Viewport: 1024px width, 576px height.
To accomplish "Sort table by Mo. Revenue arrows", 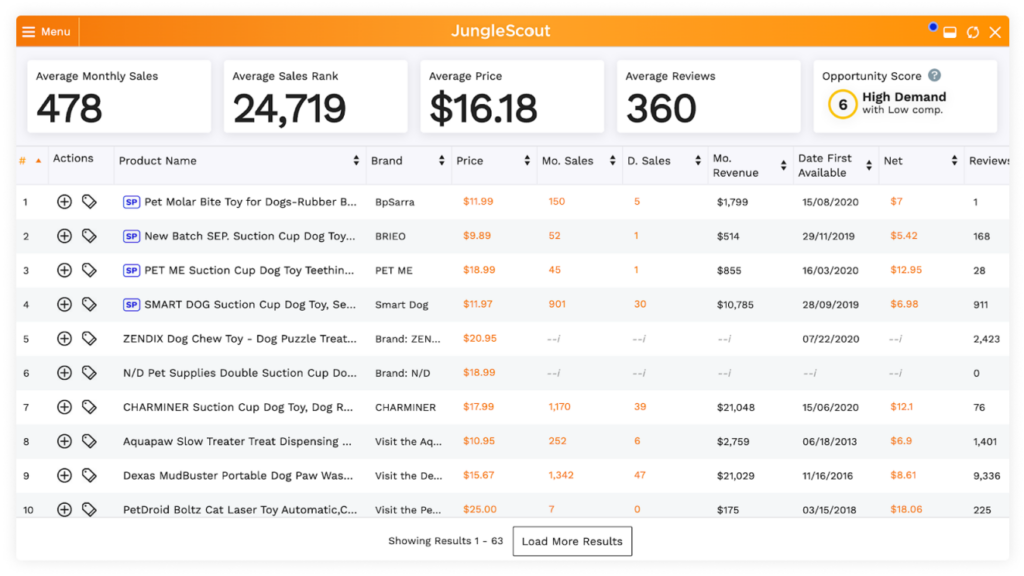I will [784, 166].
